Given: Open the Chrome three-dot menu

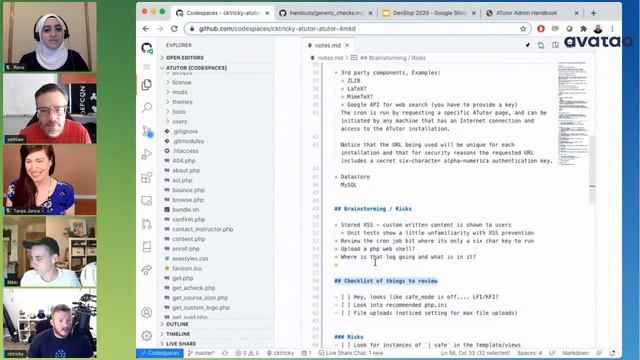Looking at the screenshot, I should click(x=612, y=29).
